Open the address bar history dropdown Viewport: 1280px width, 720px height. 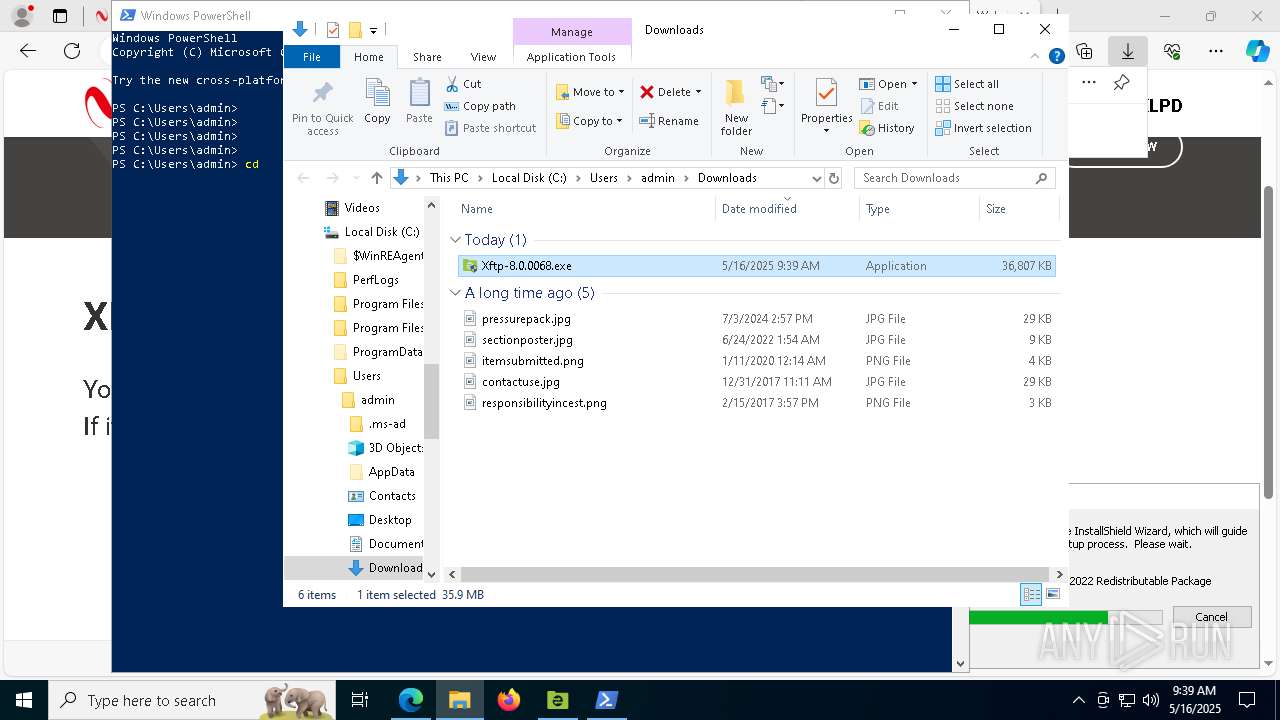pos(816,178)
